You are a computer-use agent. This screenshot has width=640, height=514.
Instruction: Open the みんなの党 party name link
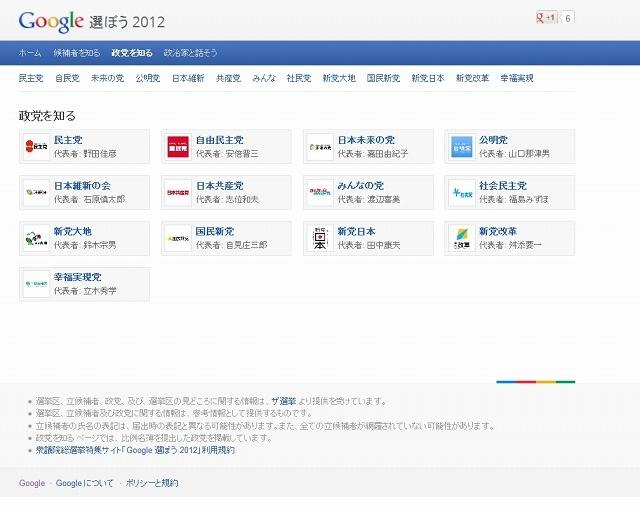tap(360, 186)
